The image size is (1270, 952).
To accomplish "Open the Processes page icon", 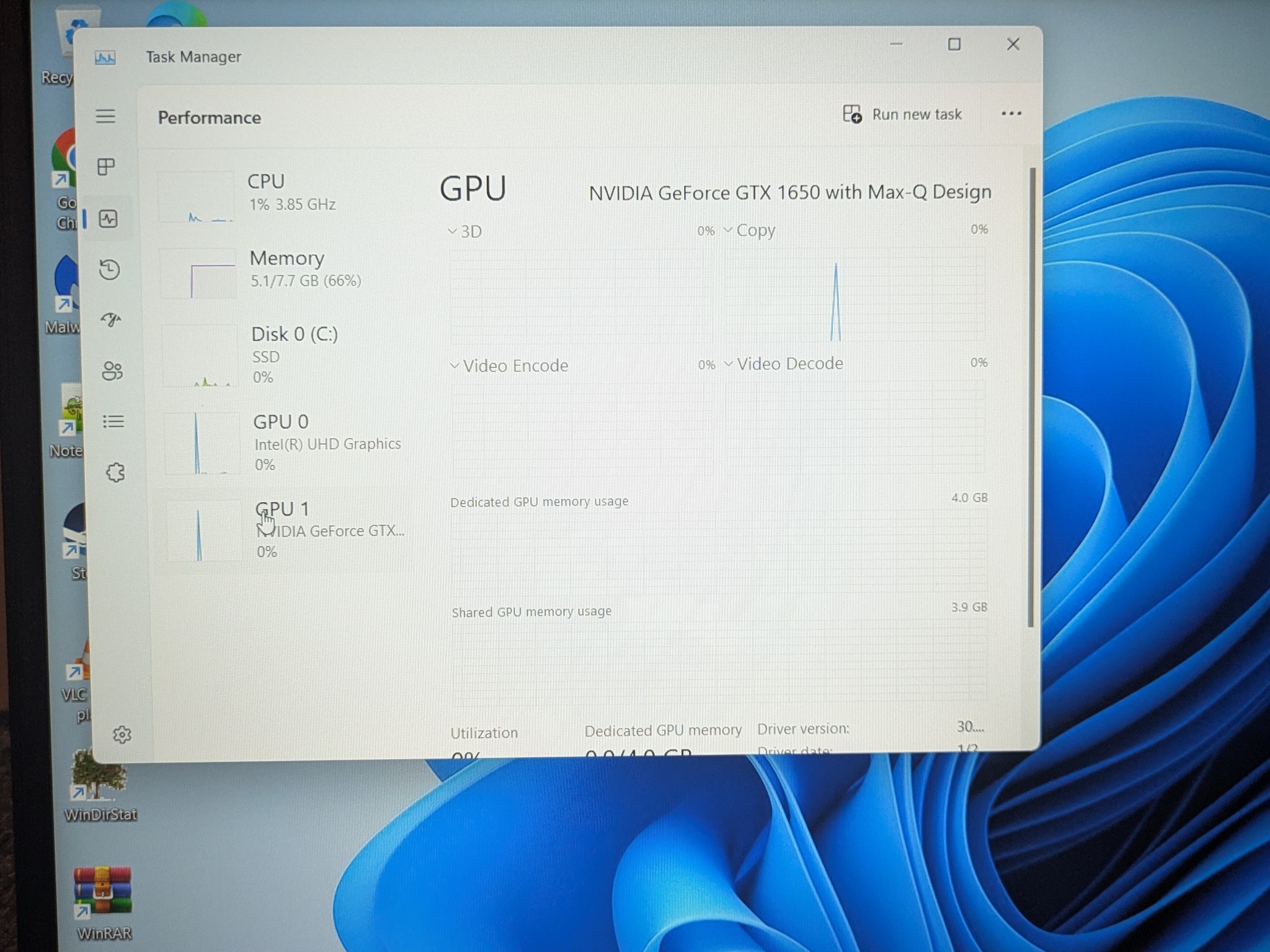I will coord(106,167).
